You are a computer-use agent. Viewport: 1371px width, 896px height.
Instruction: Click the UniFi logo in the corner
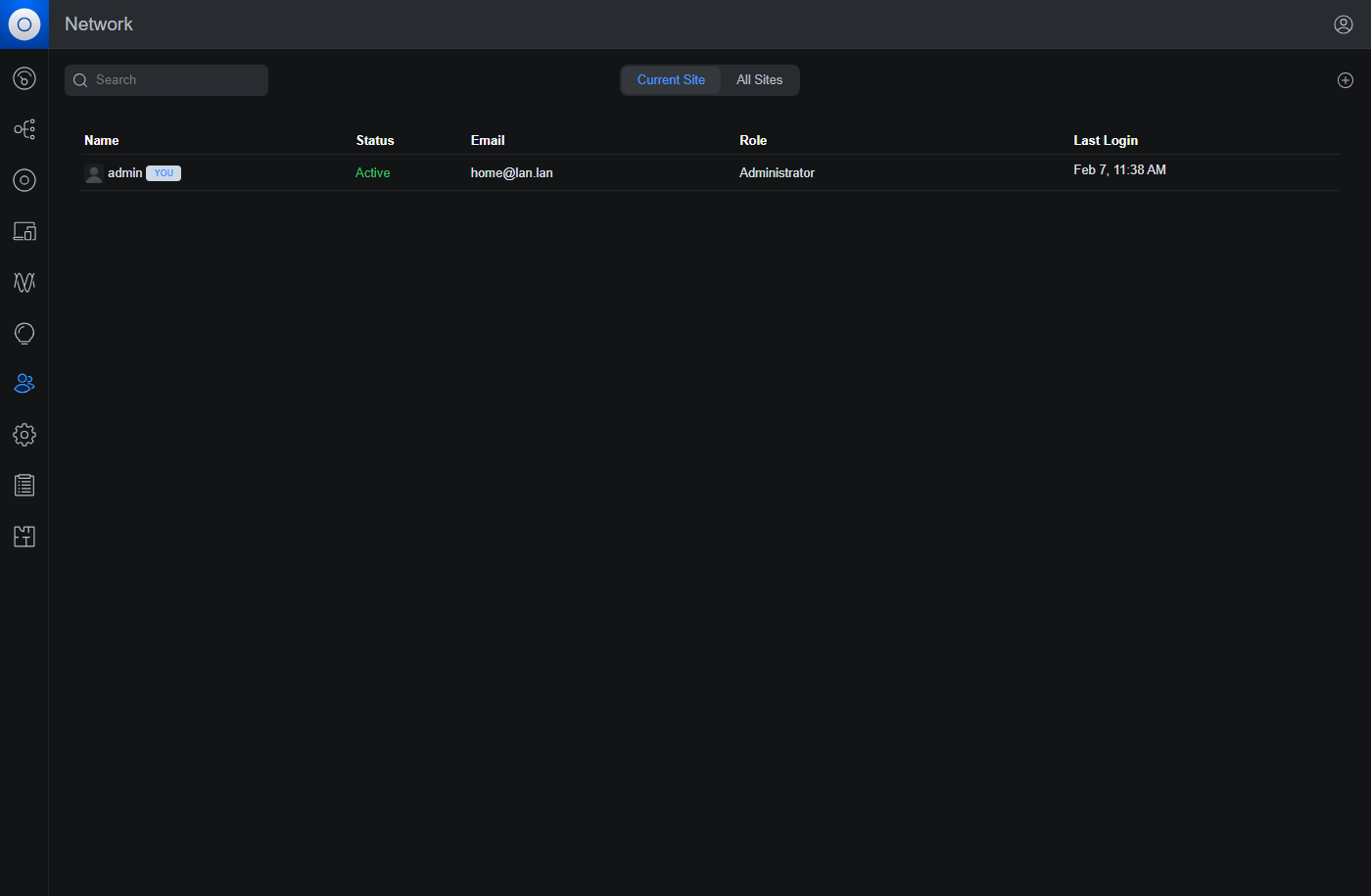click(x=24, y=24)
